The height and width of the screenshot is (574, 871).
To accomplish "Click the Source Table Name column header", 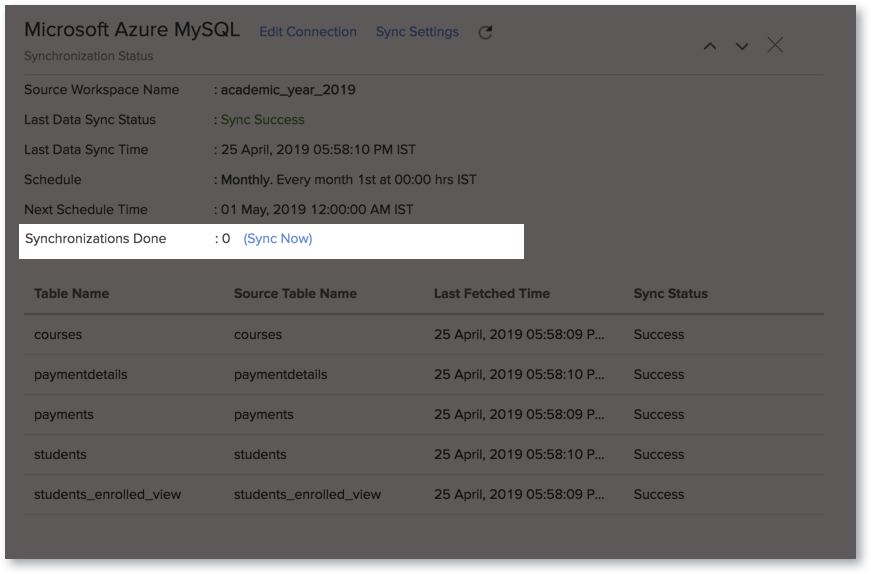I will tap(295, 293).
